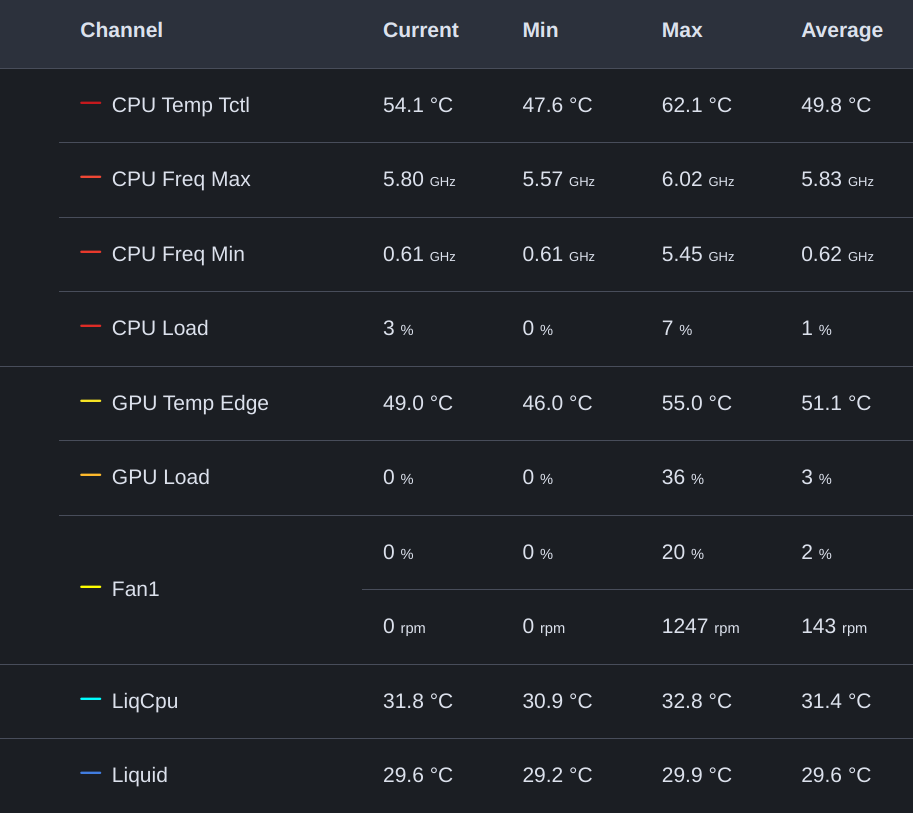Pick the Fan1 yellow color indicator
This screenshot has width=913, height=813.
point(90,587)
